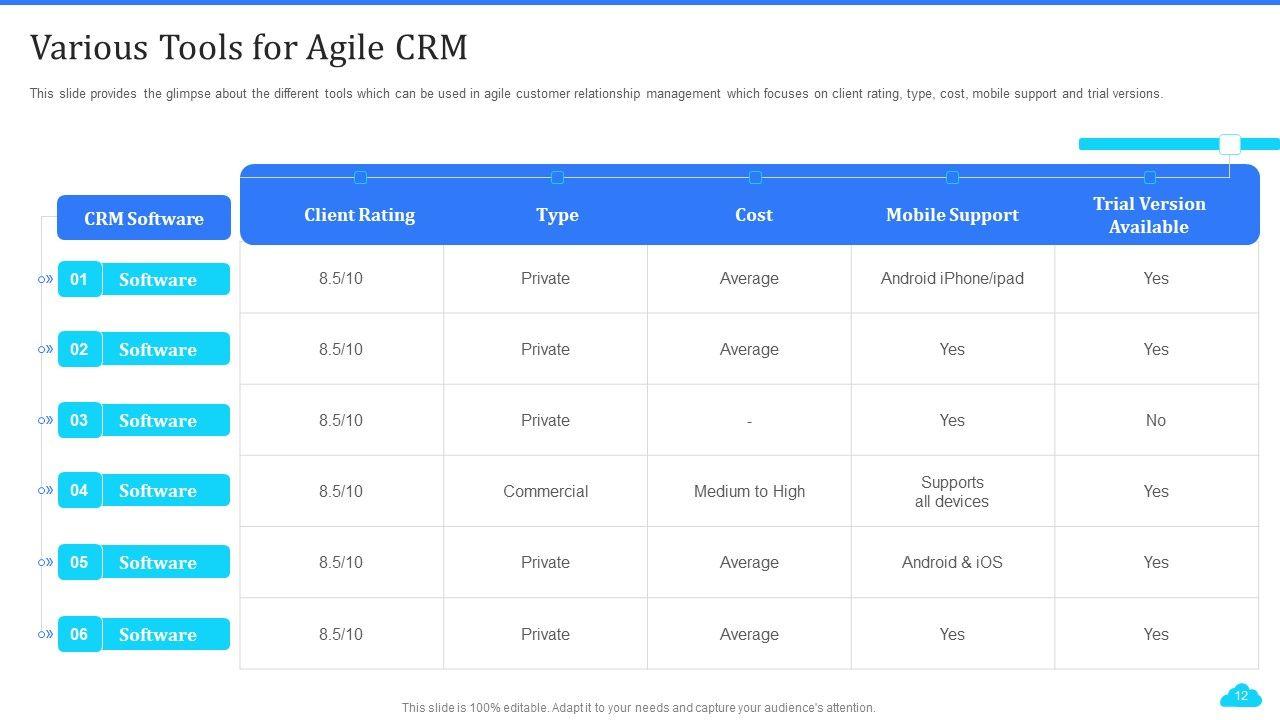1280x720 pixels.
Task: Click the square node above Mobile Support
Action: 952,178
